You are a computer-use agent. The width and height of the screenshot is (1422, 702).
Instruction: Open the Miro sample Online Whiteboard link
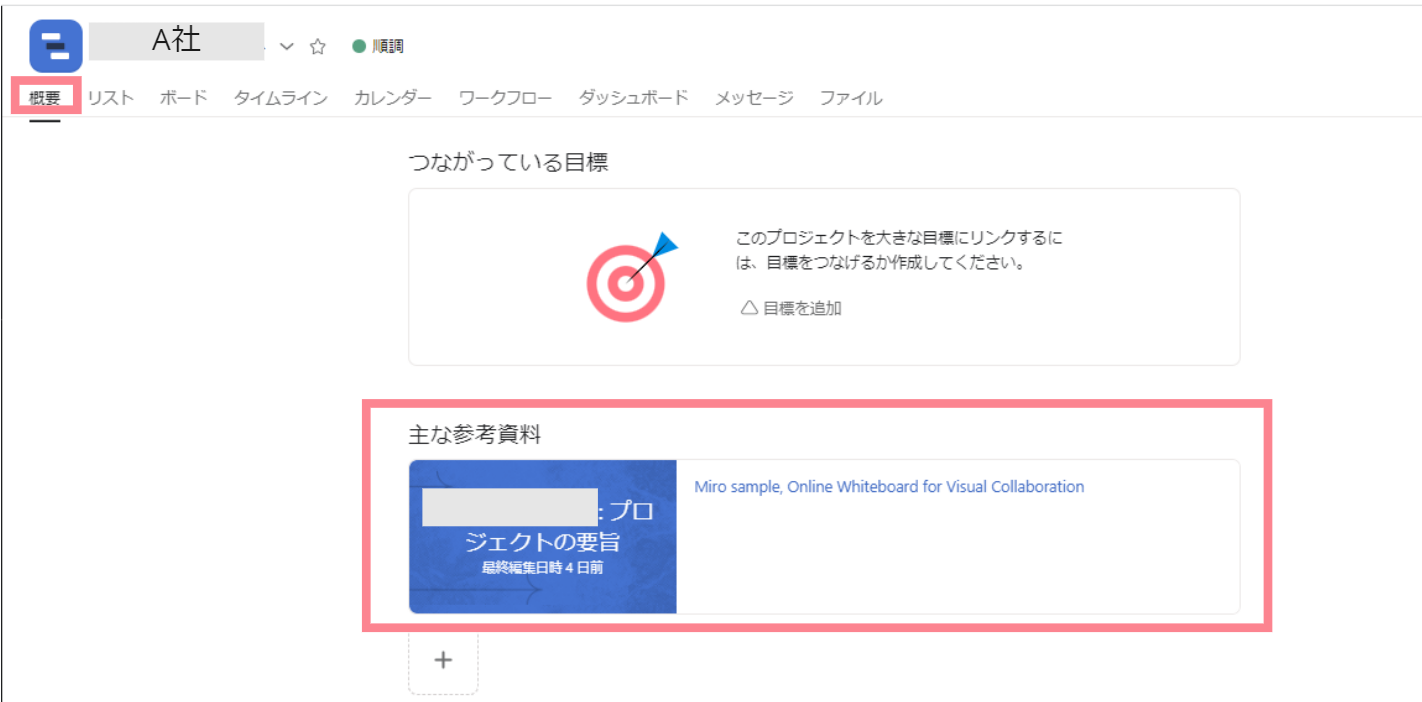[x=889, y=487]
